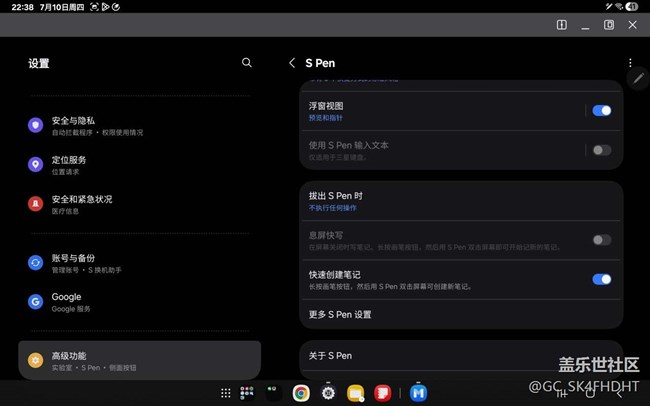Close the Settings window
The image size is (650, 406).
click(x=633, y=25)
